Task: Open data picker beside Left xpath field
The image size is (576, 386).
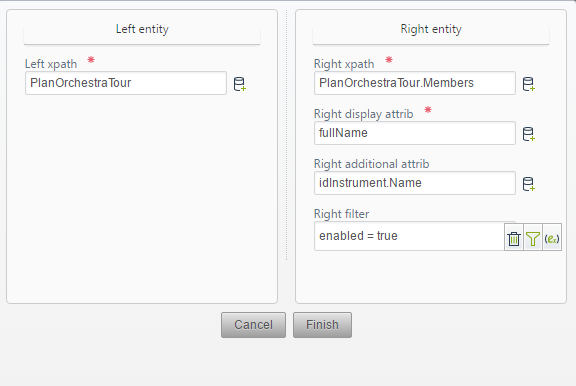Action: [x=240, y=84]
